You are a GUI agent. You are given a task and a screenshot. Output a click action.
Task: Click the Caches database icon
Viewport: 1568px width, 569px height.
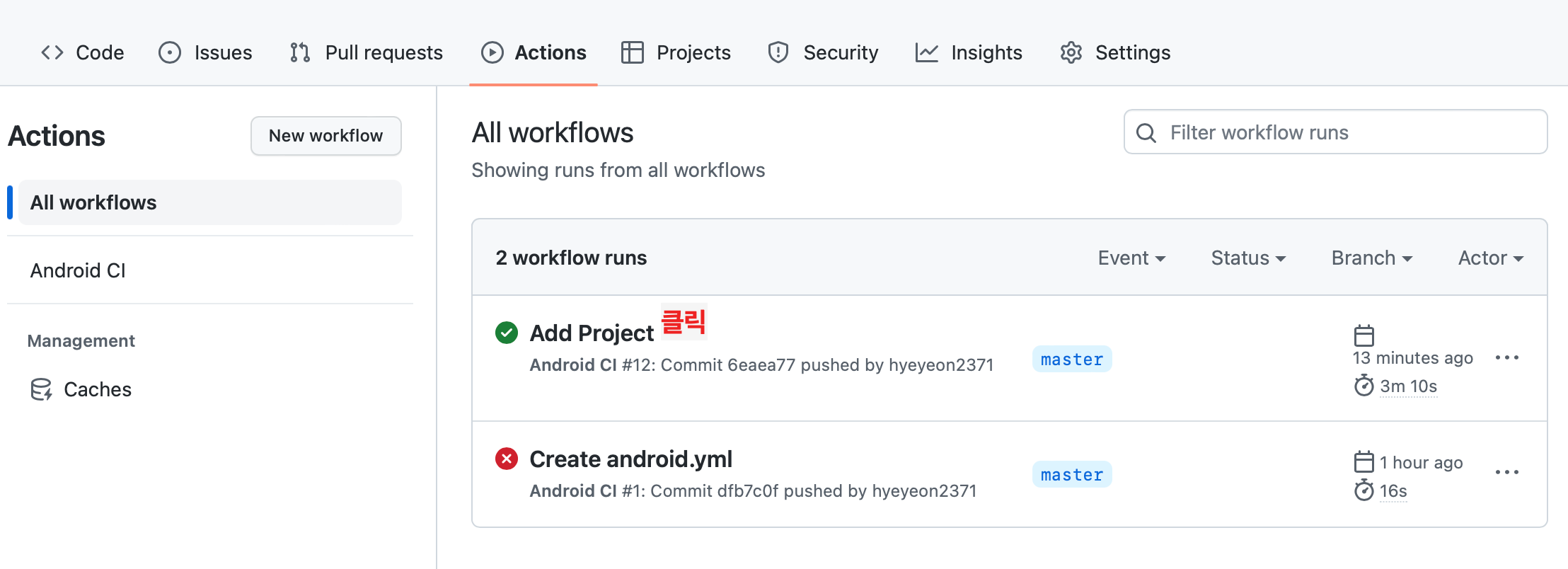tap(41, 389)
